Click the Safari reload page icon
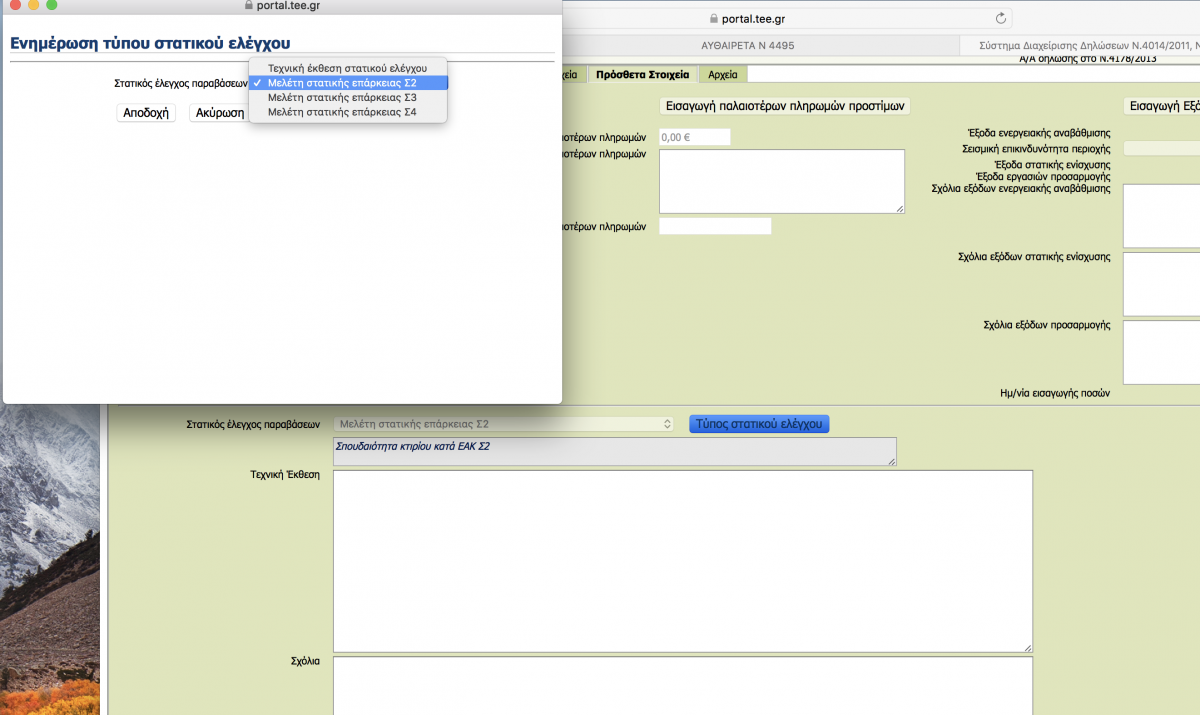Screen dimensions: 1200x715 pos(1001,19)
